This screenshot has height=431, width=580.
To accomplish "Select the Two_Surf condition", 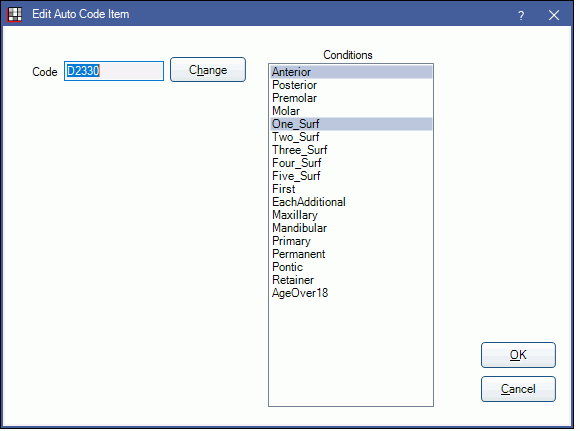I will (x=351, y=137).
